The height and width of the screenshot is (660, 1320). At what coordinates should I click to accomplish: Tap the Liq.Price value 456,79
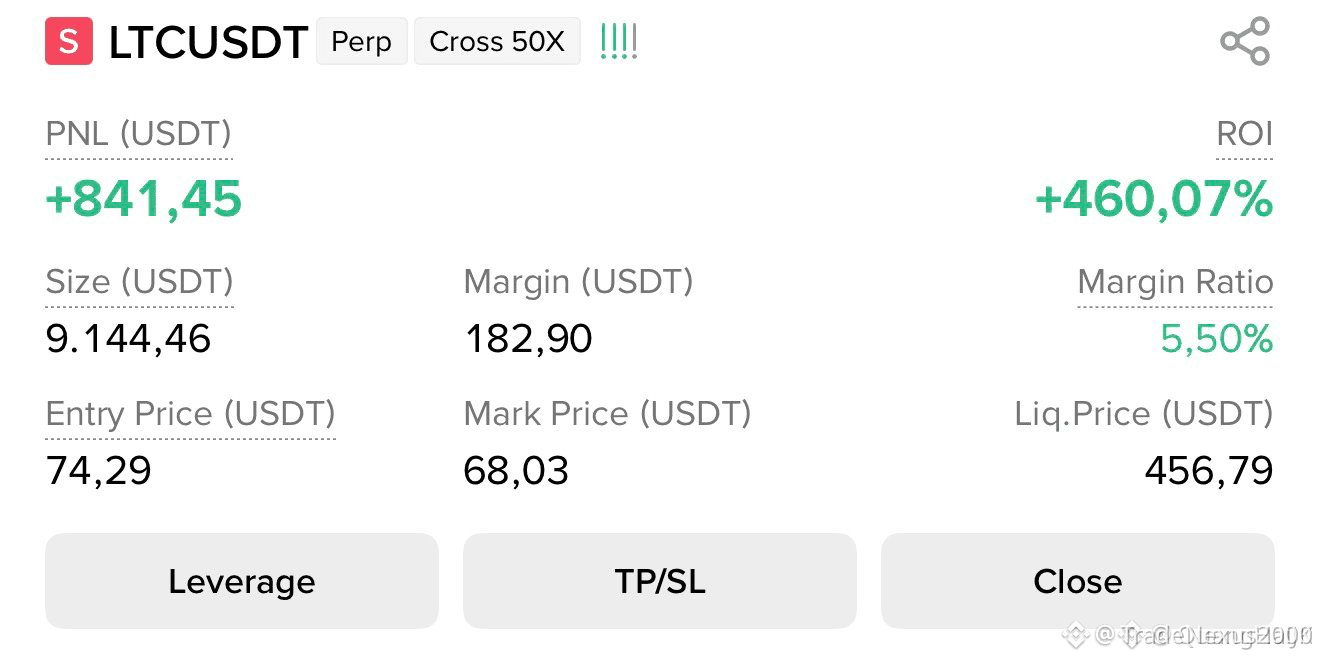(1209, 471)
